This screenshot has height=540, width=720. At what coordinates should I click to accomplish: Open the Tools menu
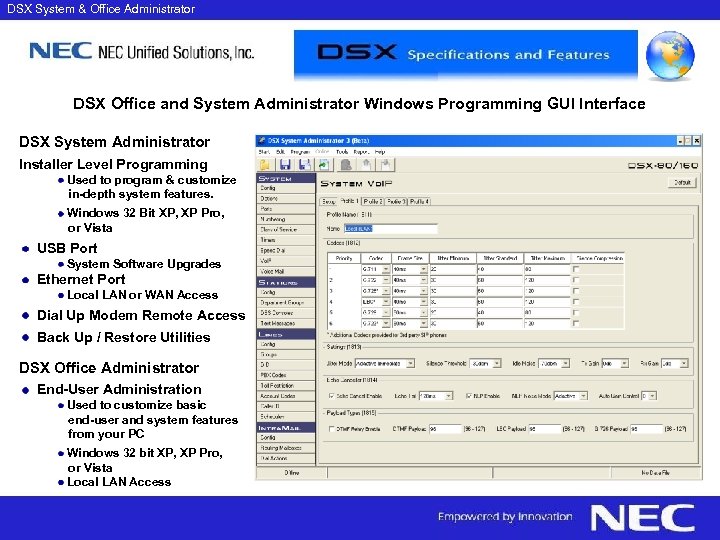(342, 152)
